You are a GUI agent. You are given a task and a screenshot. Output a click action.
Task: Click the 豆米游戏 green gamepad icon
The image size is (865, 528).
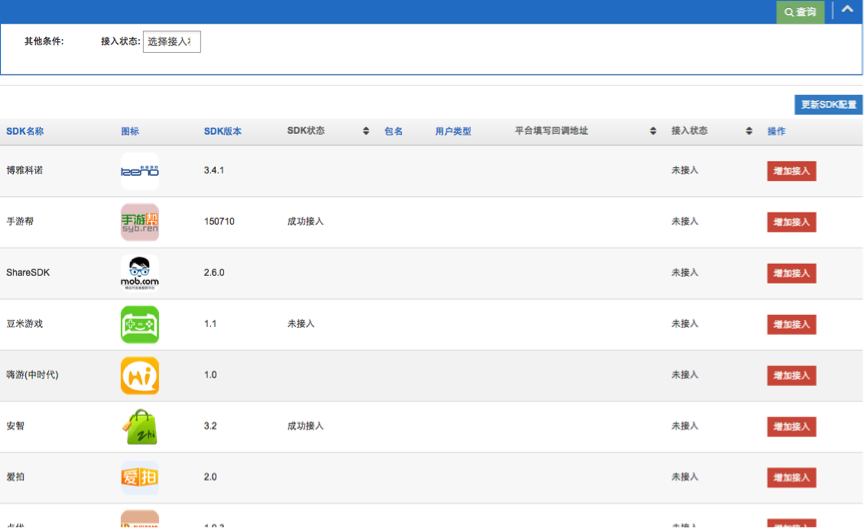(140, 324)
